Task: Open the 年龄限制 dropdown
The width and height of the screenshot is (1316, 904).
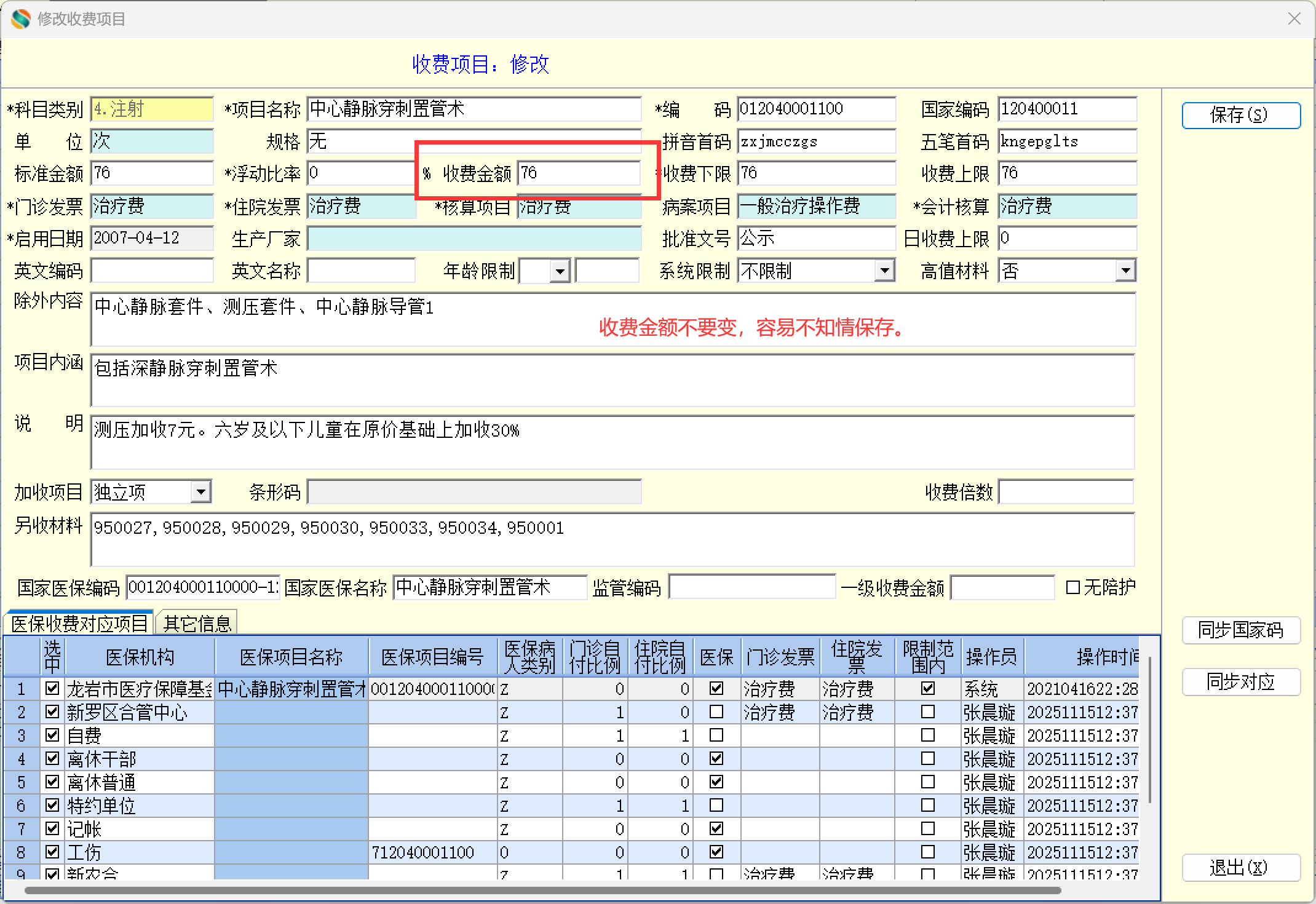Action: click(x=560, y=271)
